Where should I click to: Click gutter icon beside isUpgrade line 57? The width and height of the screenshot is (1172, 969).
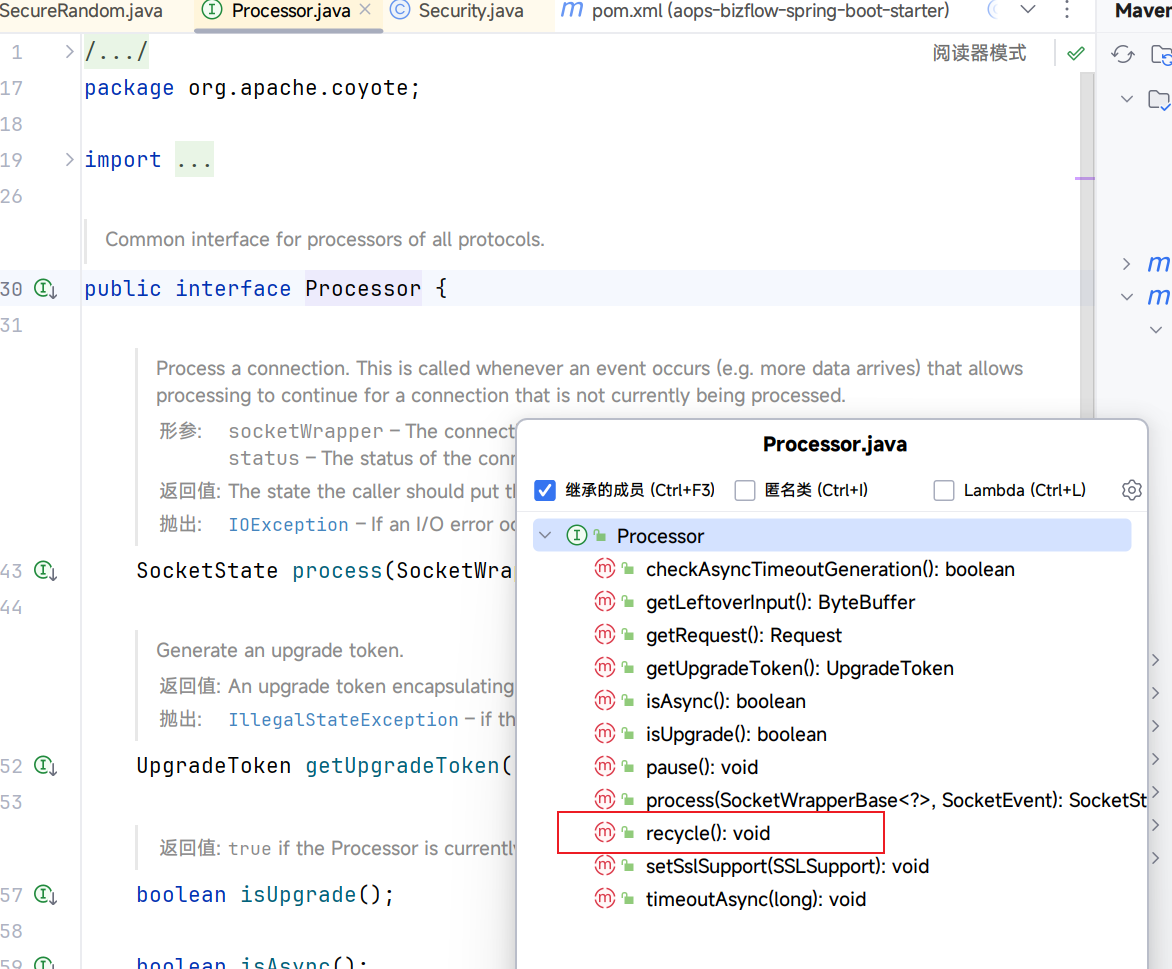46,895
